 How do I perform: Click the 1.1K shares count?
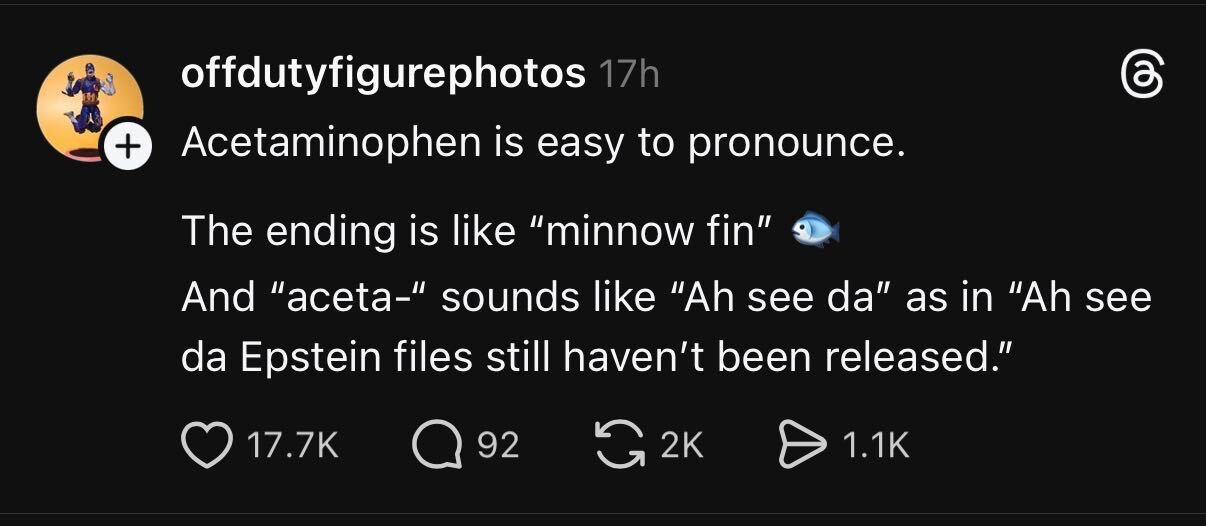(x=876, y=445)
